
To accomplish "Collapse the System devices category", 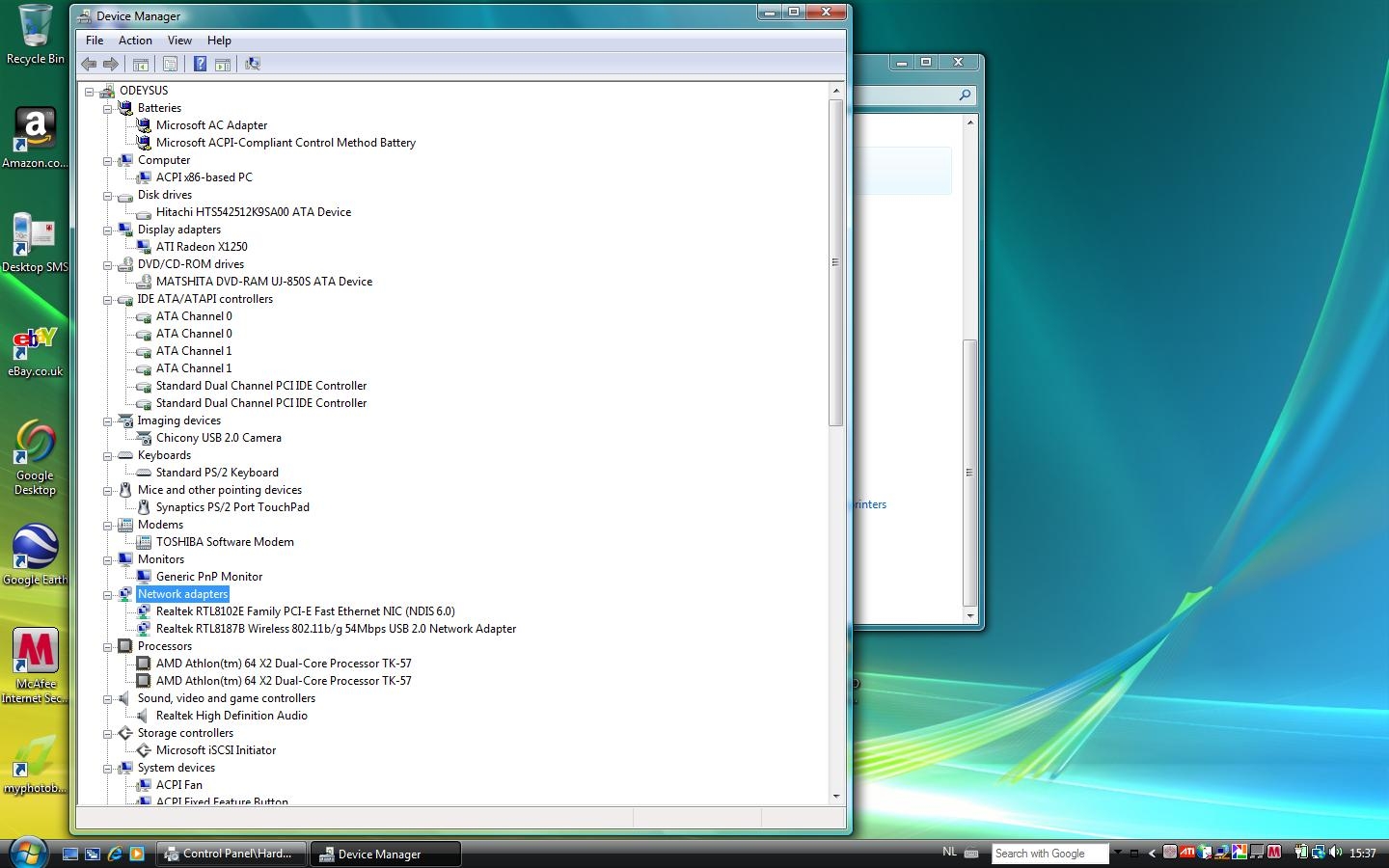I will (108, 769).
